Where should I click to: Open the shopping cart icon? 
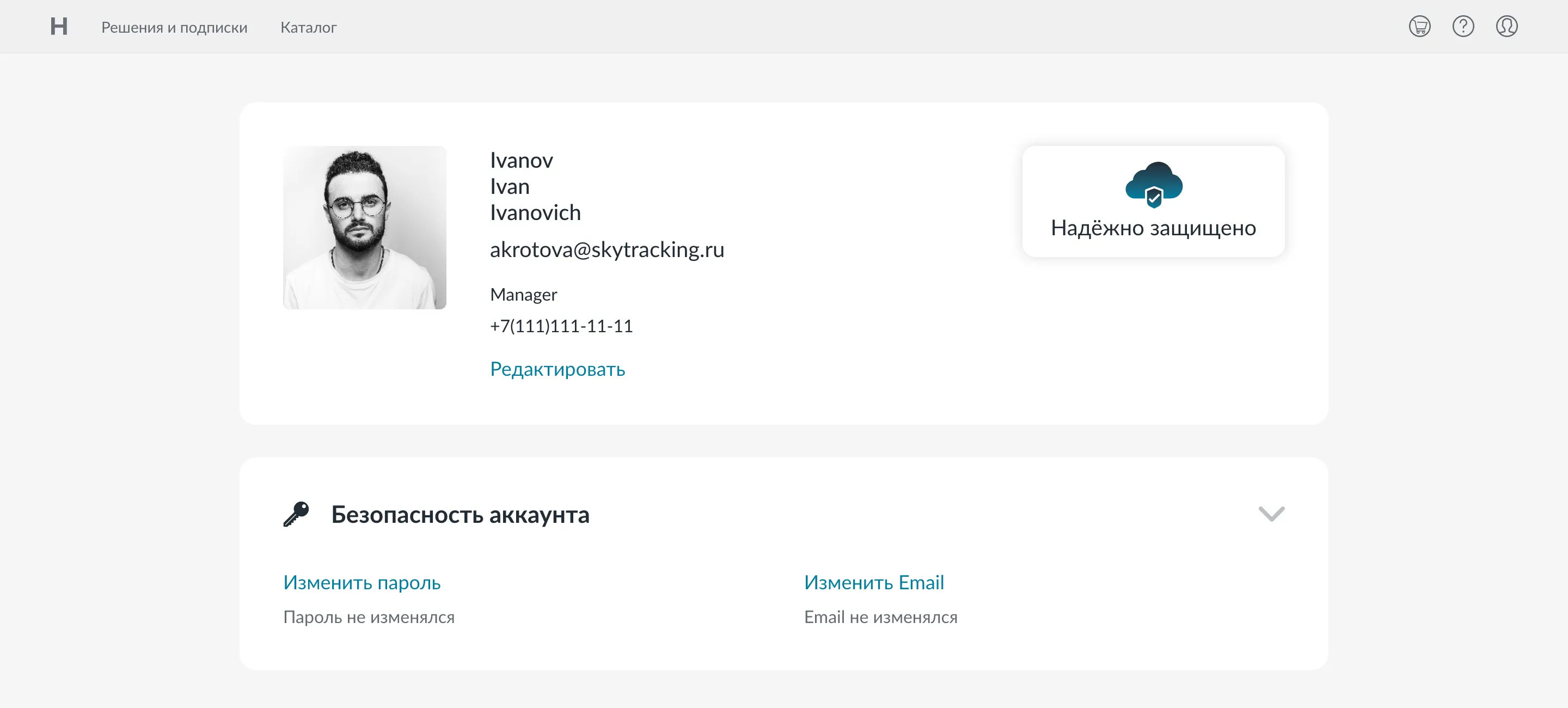click(1419, 26)
